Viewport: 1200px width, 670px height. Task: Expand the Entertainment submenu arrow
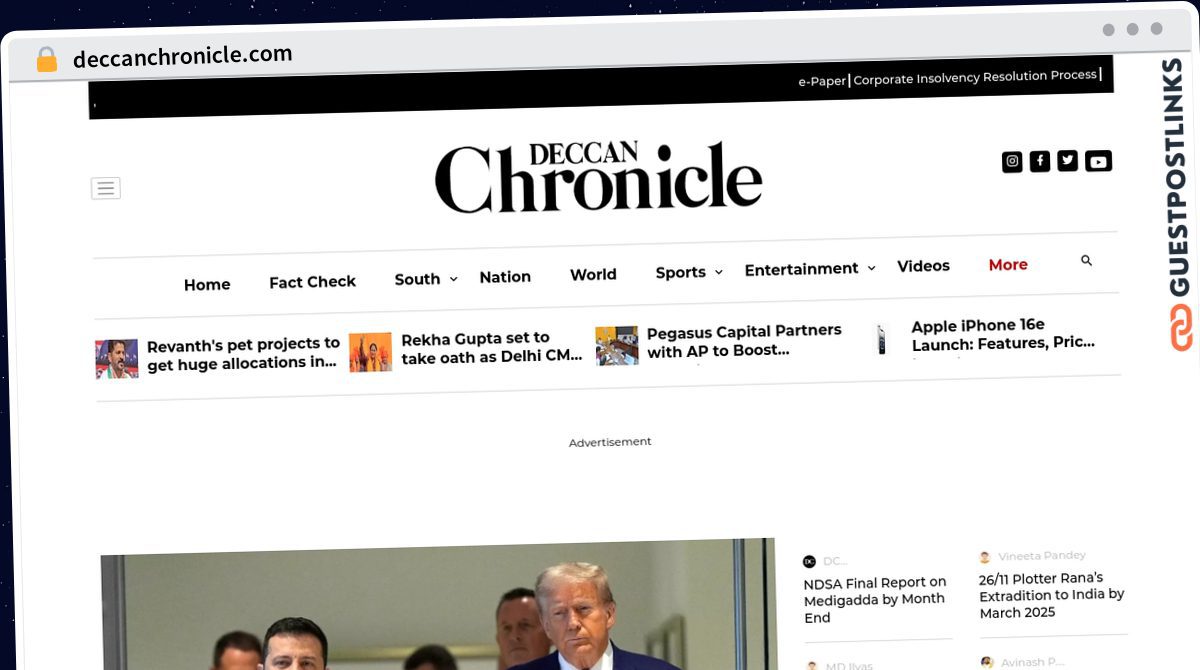(871, 268)
